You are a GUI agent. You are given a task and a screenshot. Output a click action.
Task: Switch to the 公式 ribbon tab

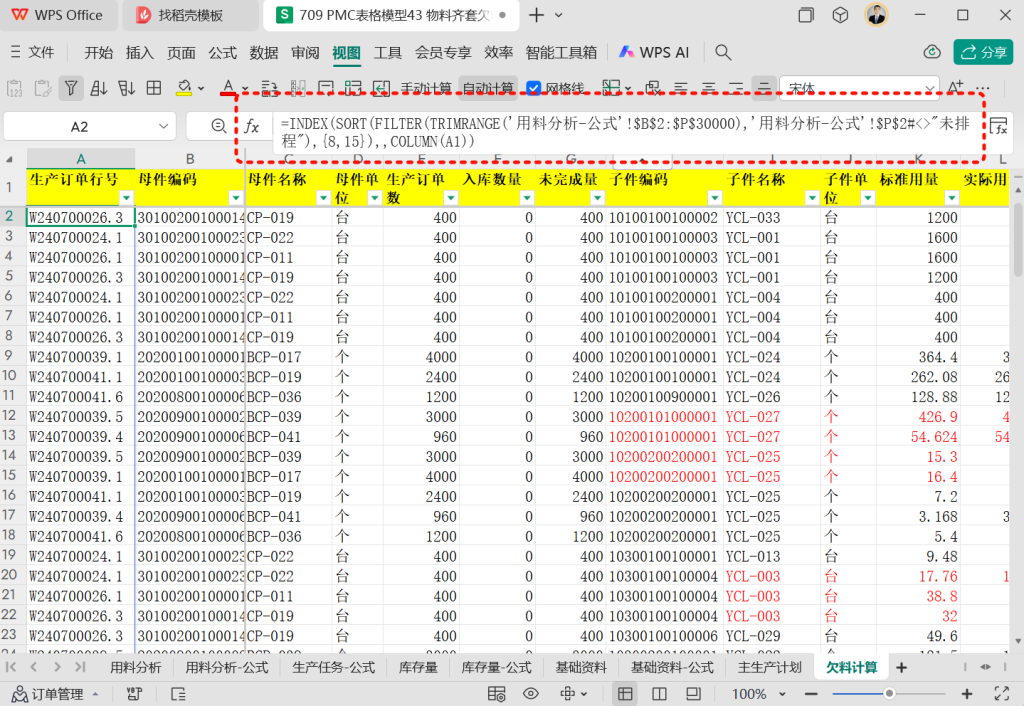222,52
